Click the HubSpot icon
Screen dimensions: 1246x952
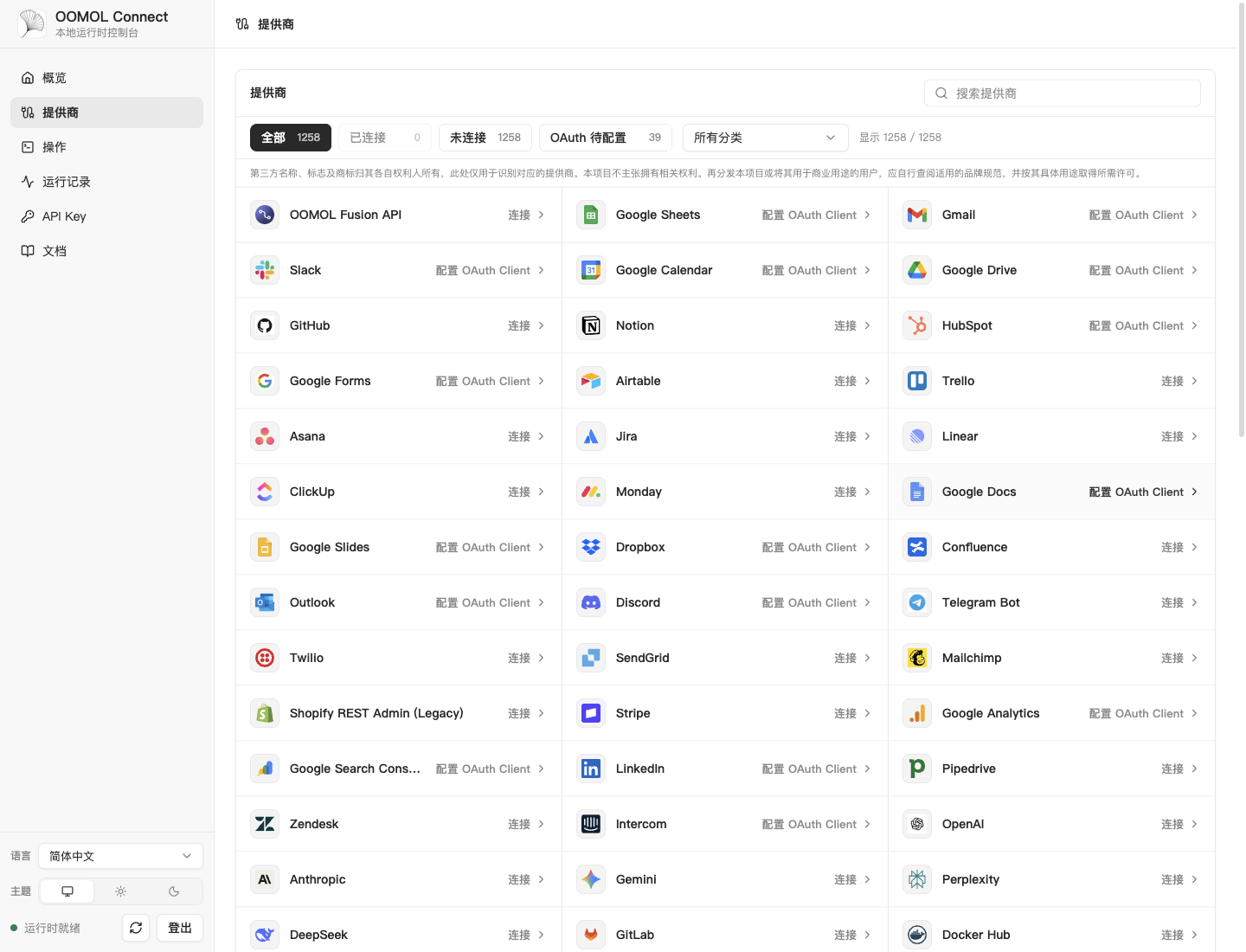click(x=917, y=325)
